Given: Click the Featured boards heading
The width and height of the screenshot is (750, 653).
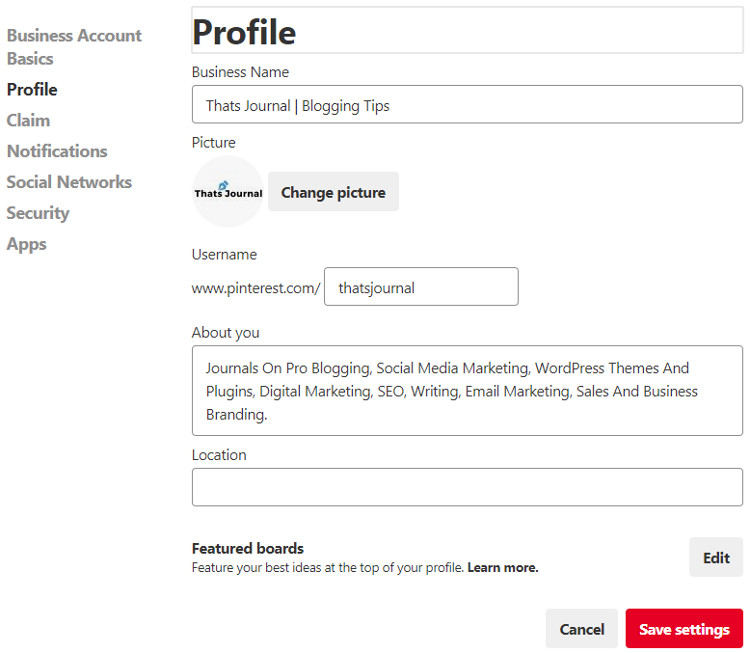Looking at the screenshot, I should click(x=248, y=548).
